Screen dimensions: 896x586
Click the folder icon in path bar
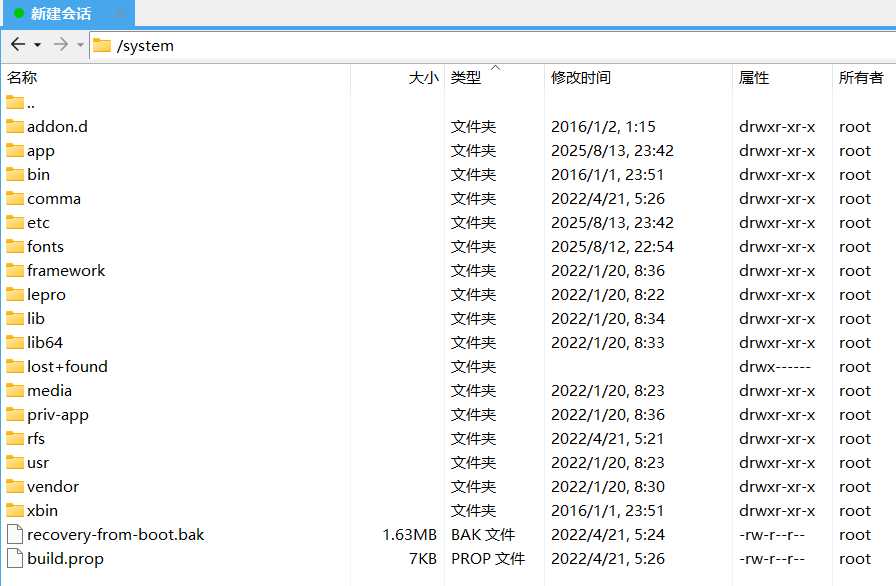102,45
